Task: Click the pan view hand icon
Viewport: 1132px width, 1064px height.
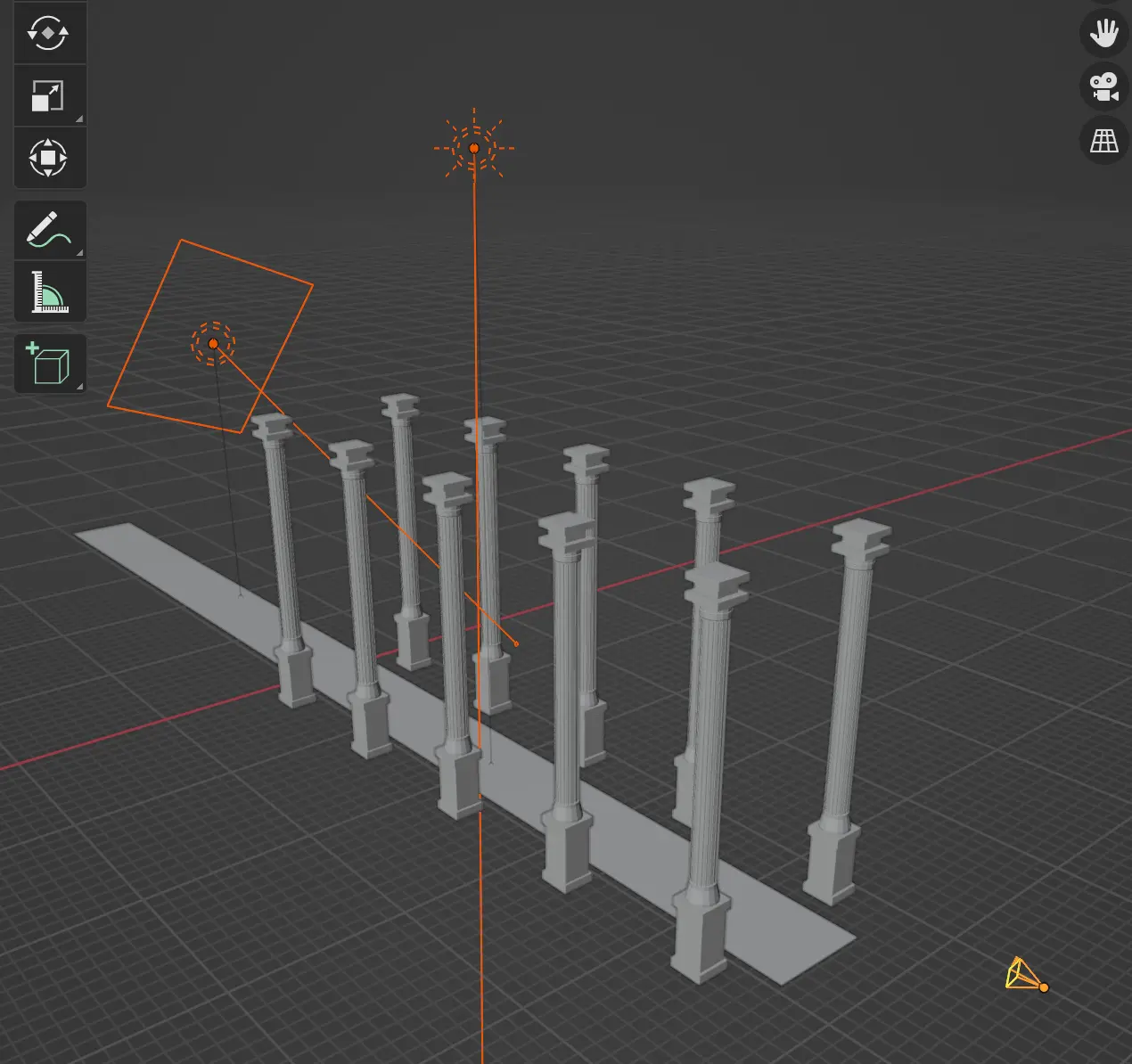Action: (x=1103, y=33)
